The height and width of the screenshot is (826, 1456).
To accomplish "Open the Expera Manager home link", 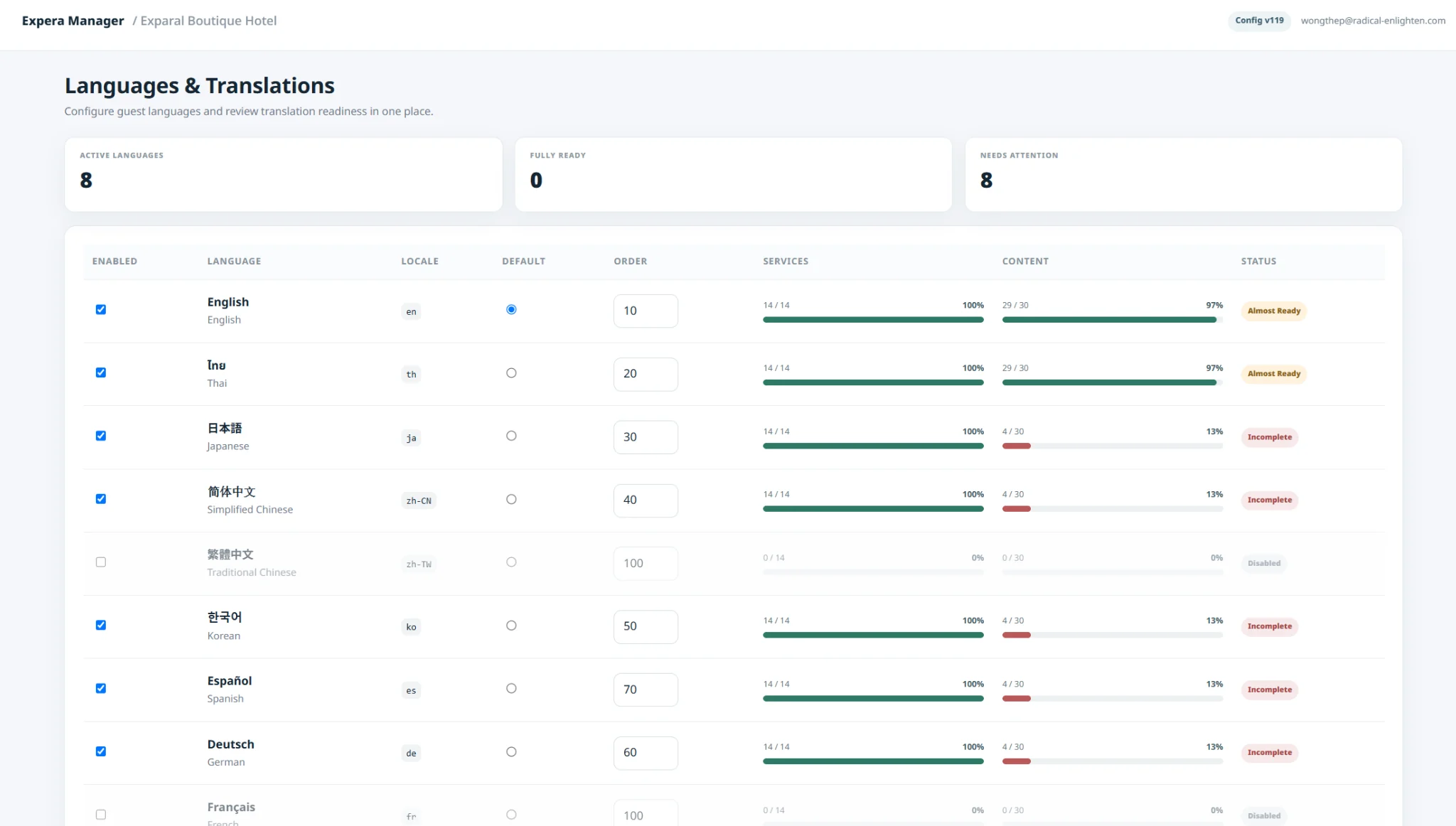I will [73, 21].
